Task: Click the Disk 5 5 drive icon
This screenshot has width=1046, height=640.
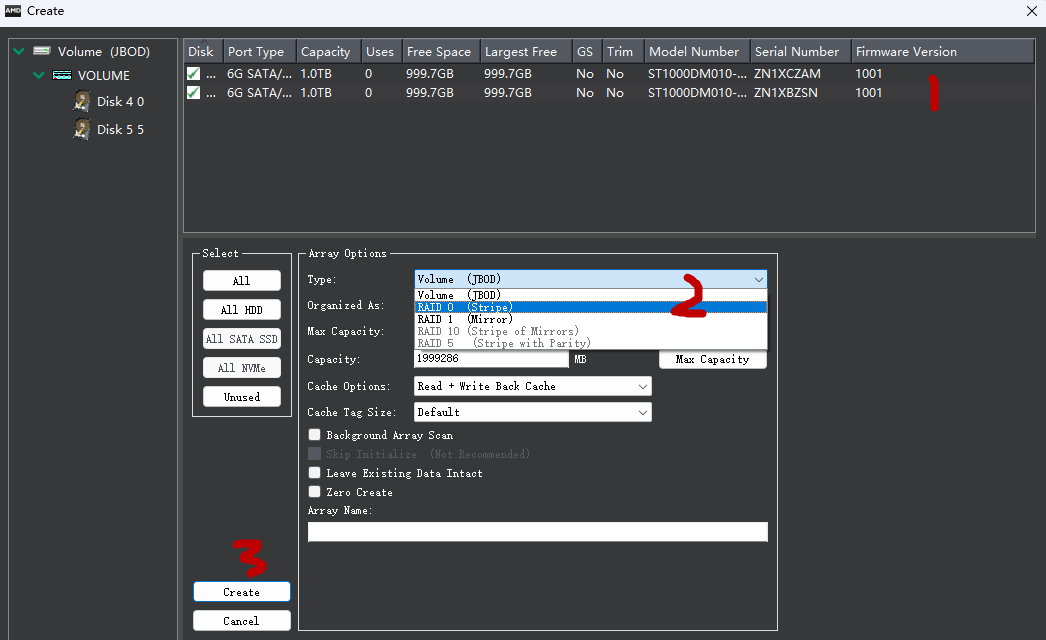Action: pos(81,129)
